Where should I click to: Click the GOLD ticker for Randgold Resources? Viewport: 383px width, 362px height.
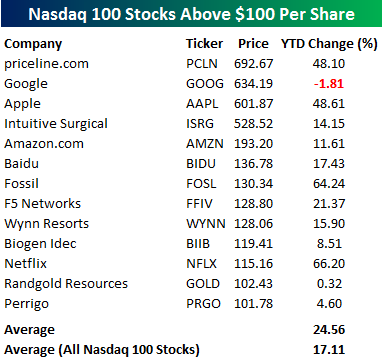[x=203, y=284]
